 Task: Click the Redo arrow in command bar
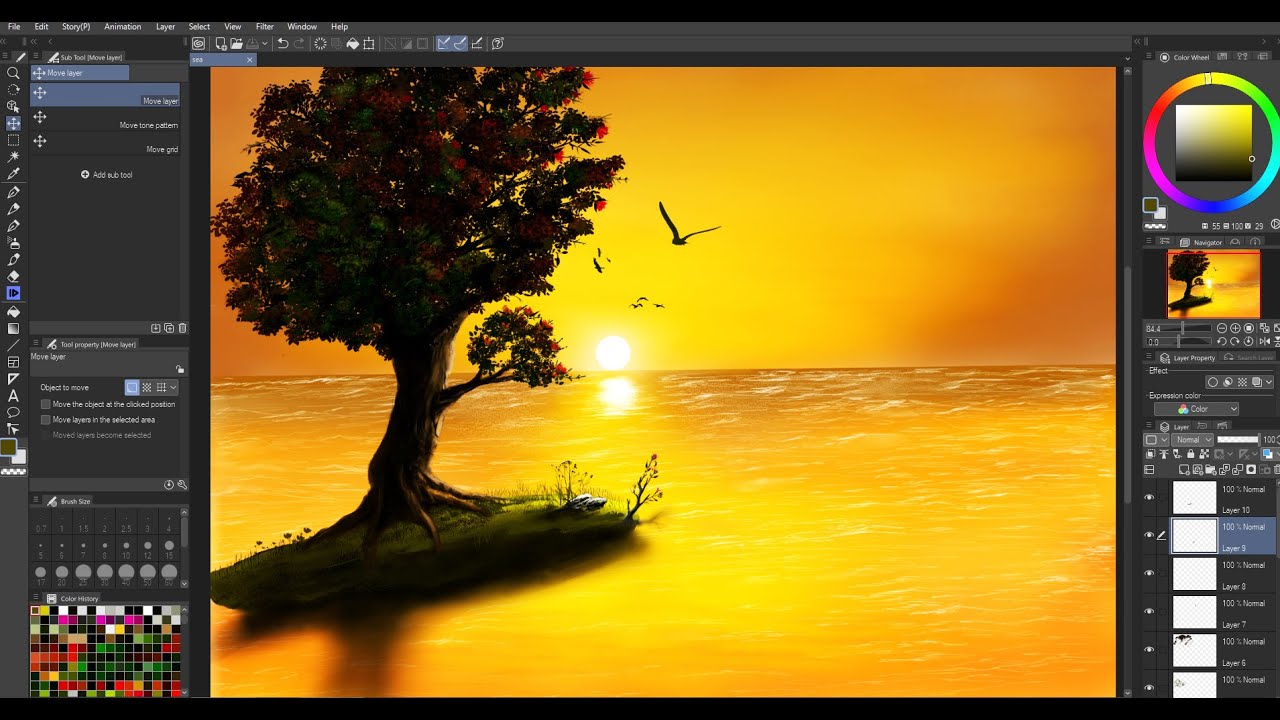tap(299, 43)
